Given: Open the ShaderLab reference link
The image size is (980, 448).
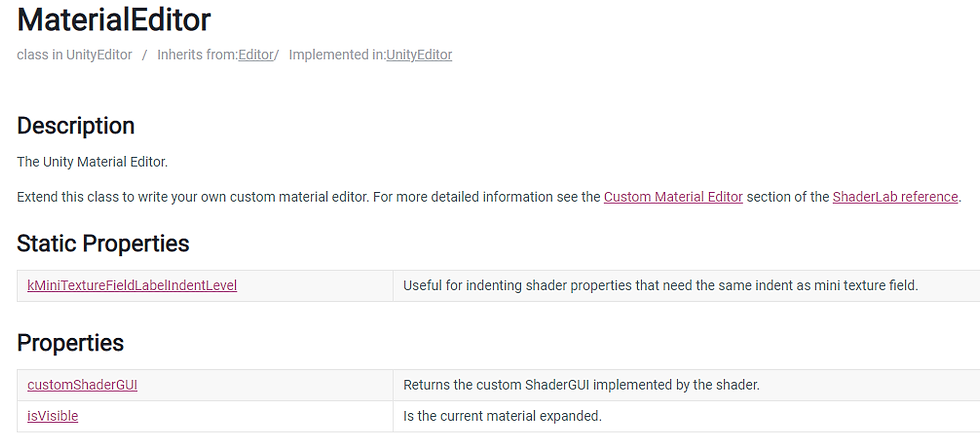Looking at the screenshot, I should 895,197.
